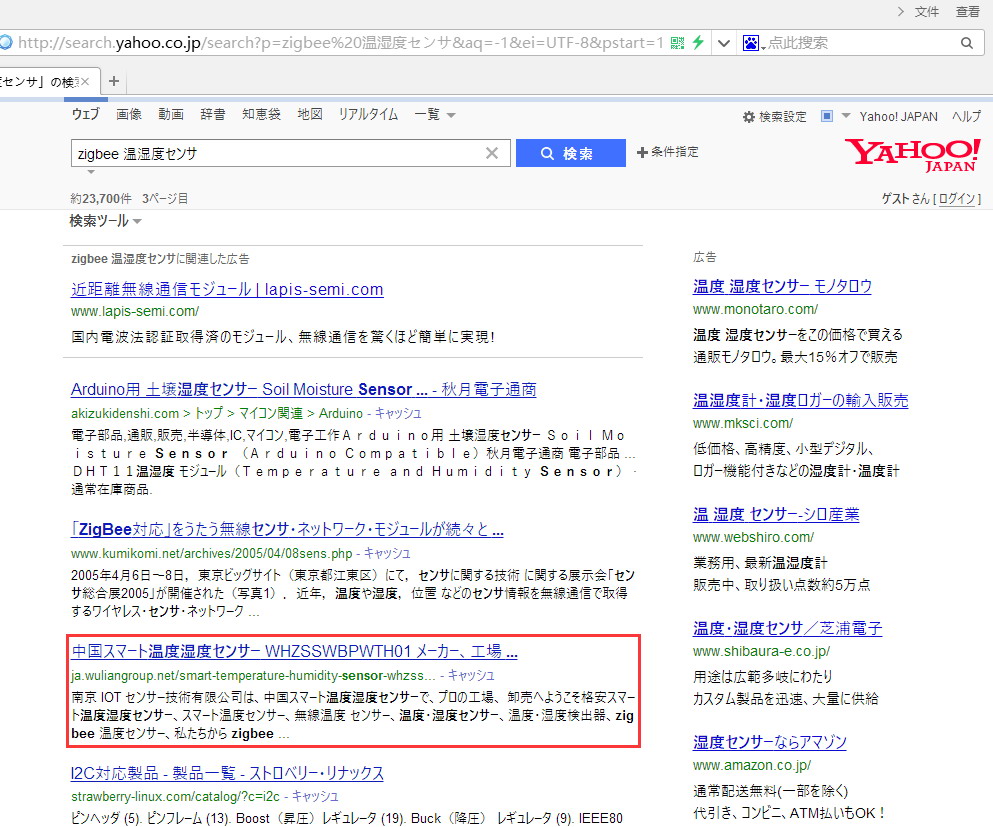Clear the search query with X icon
Screen dimensions: 993x827
[x=492, y=153]
